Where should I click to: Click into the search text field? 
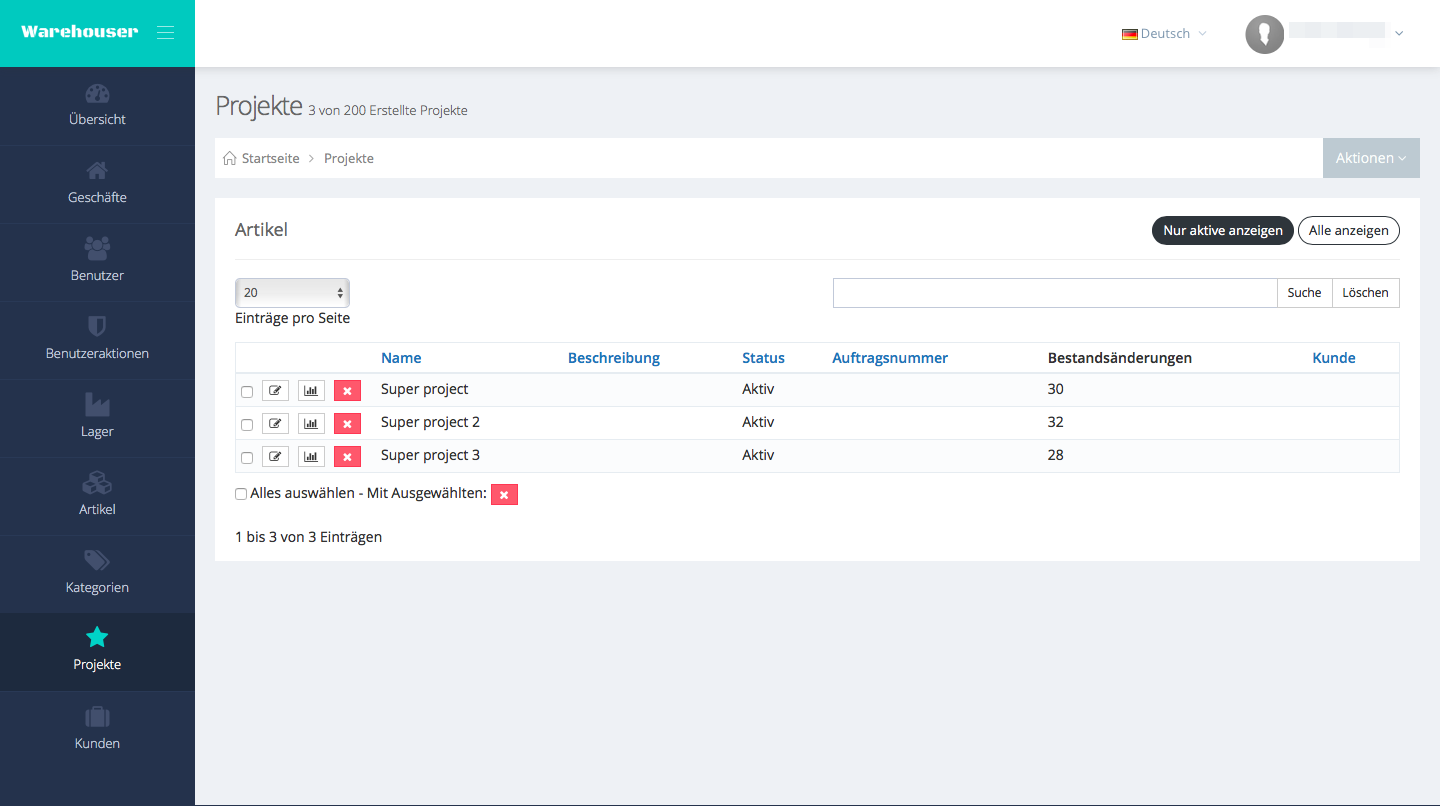[x=1054, y=293]
